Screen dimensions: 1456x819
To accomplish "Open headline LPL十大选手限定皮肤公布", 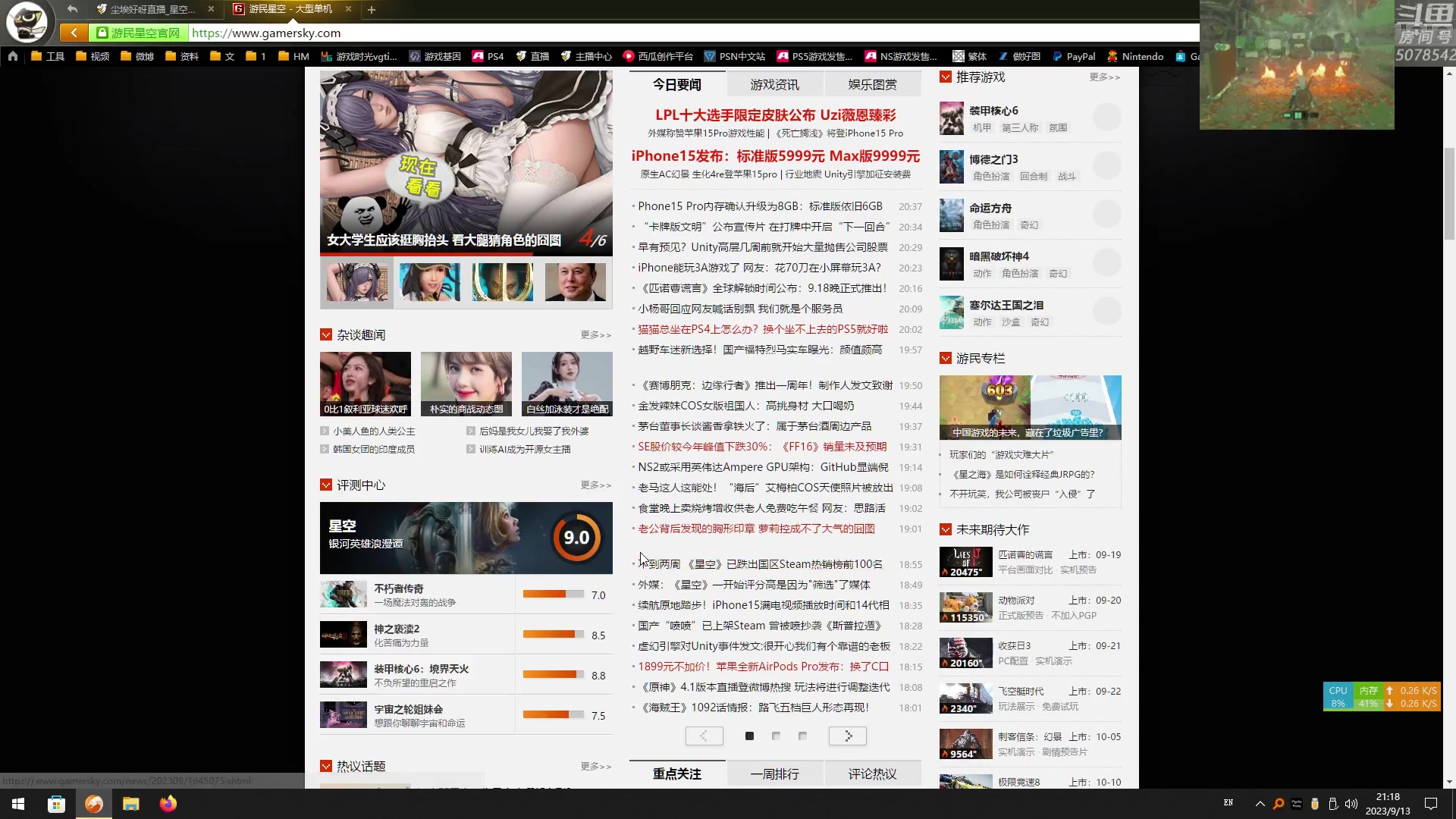I will click(x=776, y=115).
